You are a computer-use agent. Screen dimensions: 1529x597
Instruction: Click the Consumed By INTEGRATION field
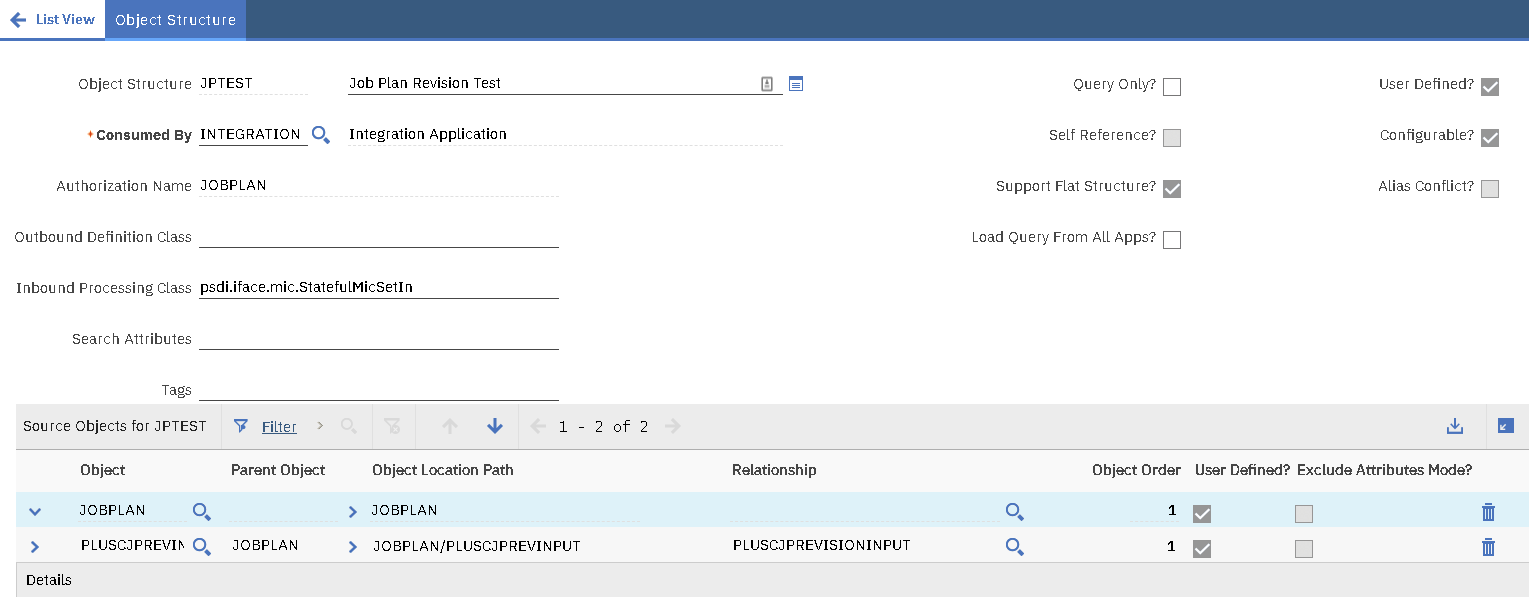click(253, 135)
